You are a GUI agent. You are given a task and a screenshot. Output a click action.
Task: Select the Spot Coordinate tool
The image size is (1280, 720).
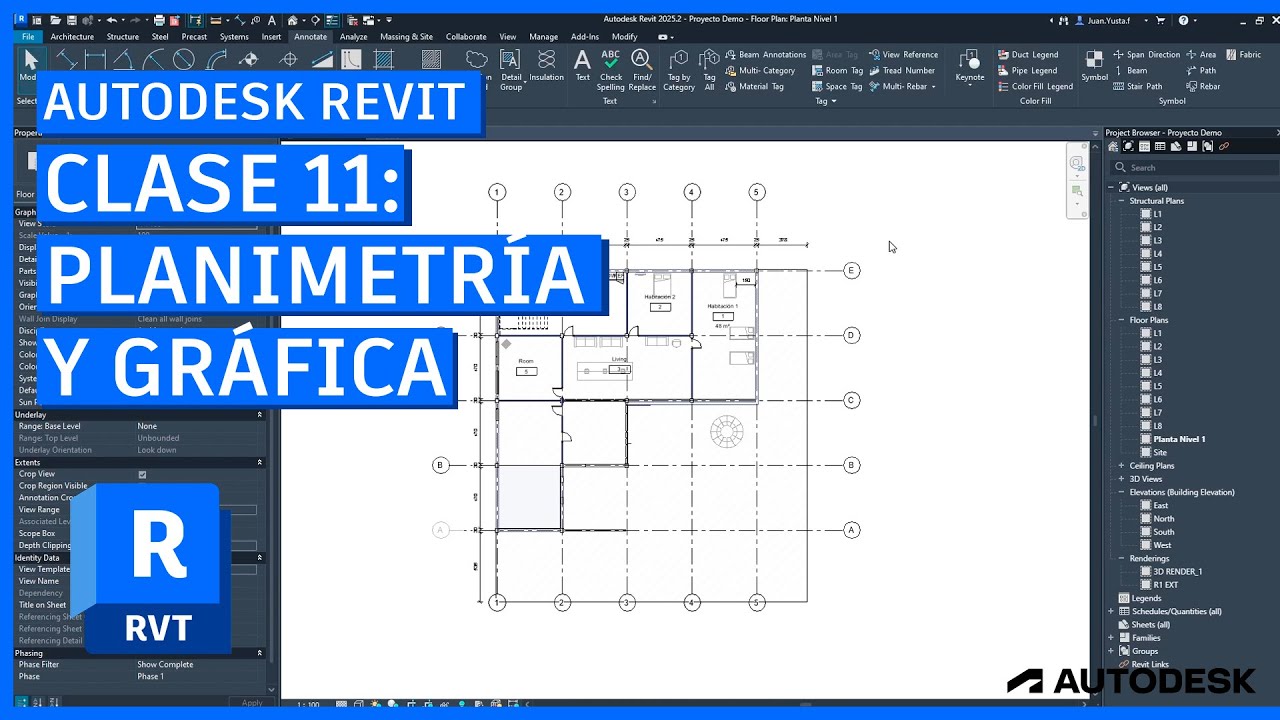point(288,59)
